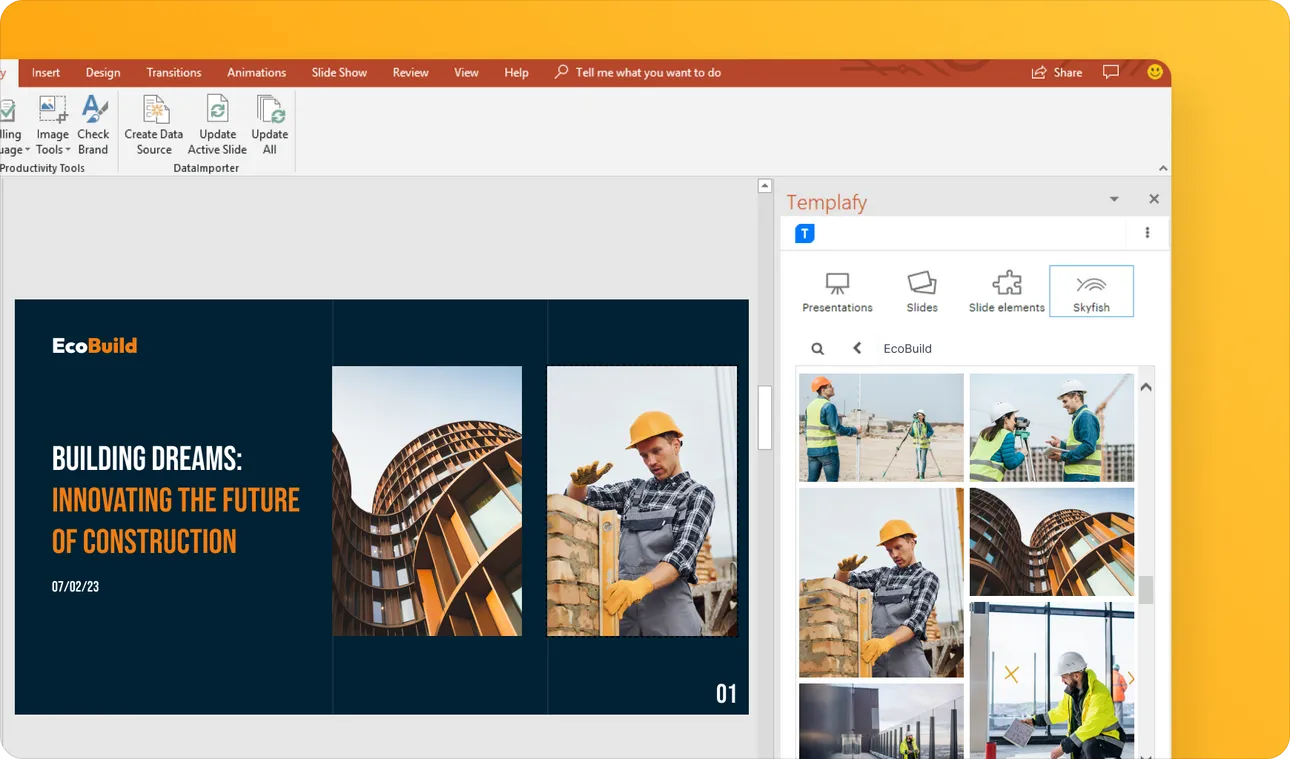This screenshot has width=1290, height=759.
Task: Select Slides in the Templafy pane
Action: (x=922, y=291)
